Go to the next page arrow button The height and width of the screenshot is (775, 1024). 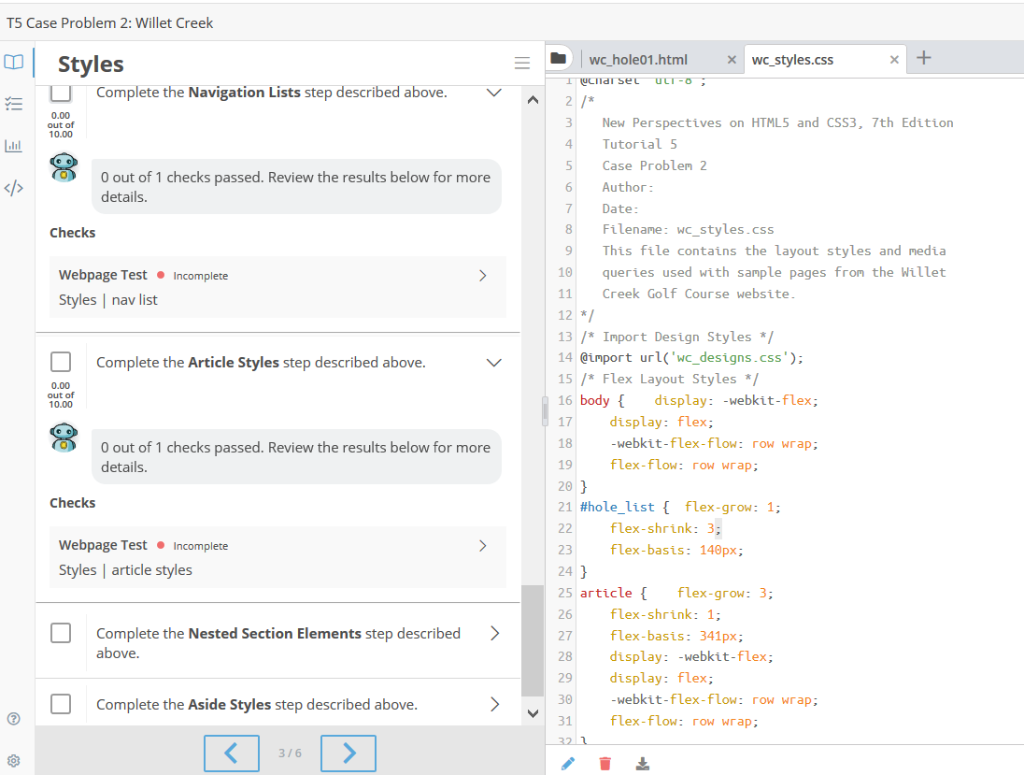point(348,753)
